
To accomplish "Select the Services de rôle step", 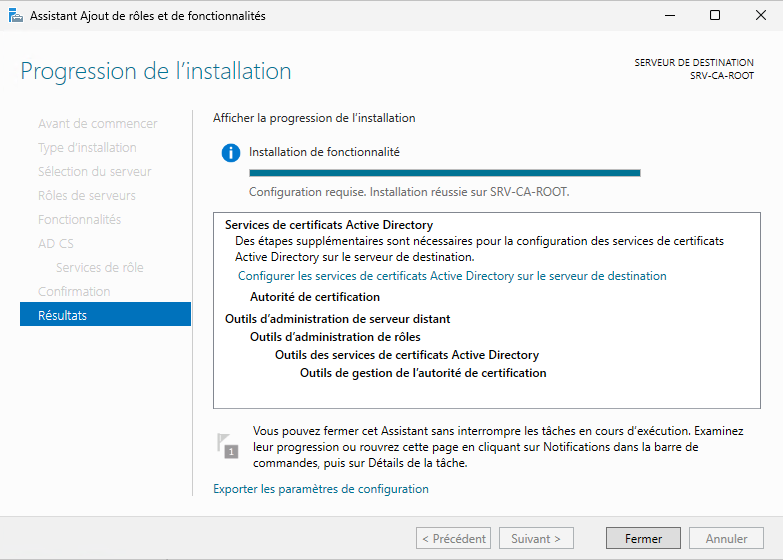I will point(99,267).
